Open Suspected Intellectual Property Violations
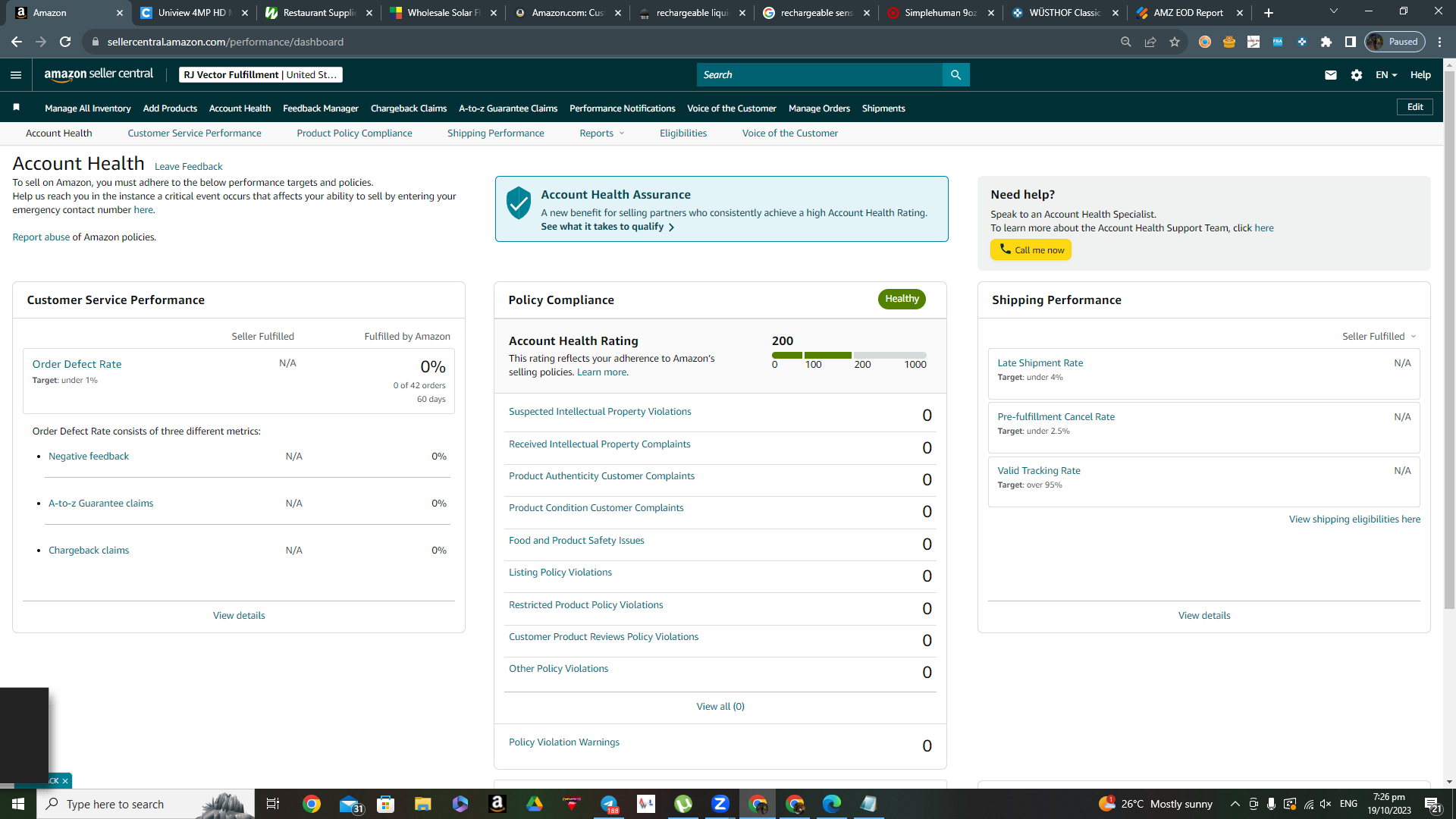The width and height of the screenshot is (1456, 819). [600, 411]
